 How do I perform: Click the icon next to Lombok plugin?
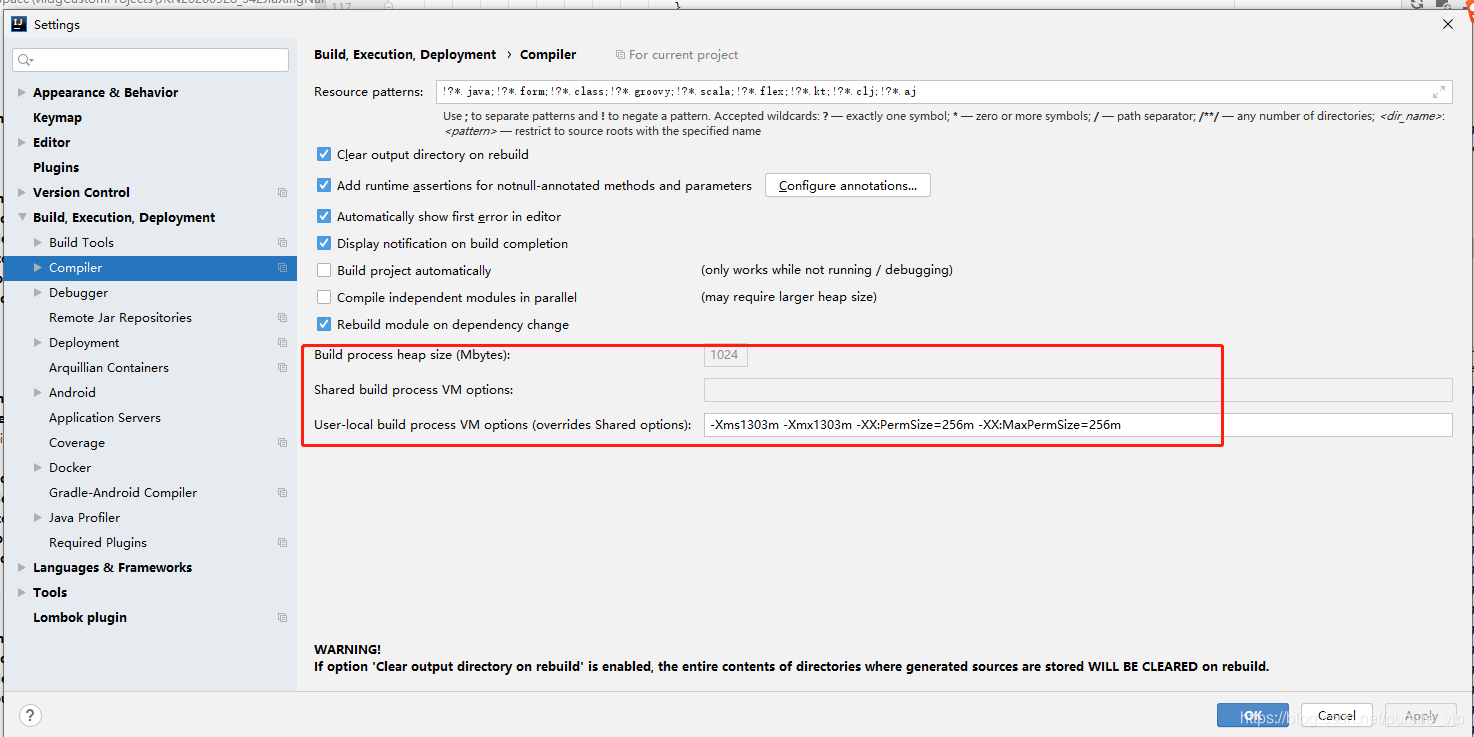coord(281,617)
